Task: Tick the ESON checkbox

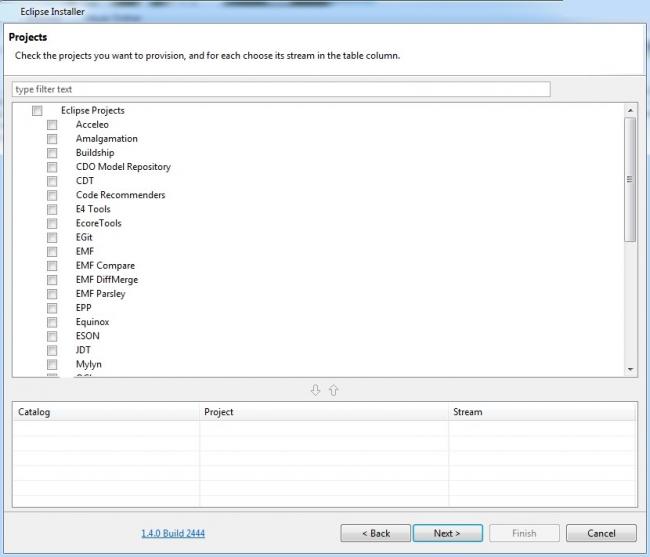Action: [52, 336]
